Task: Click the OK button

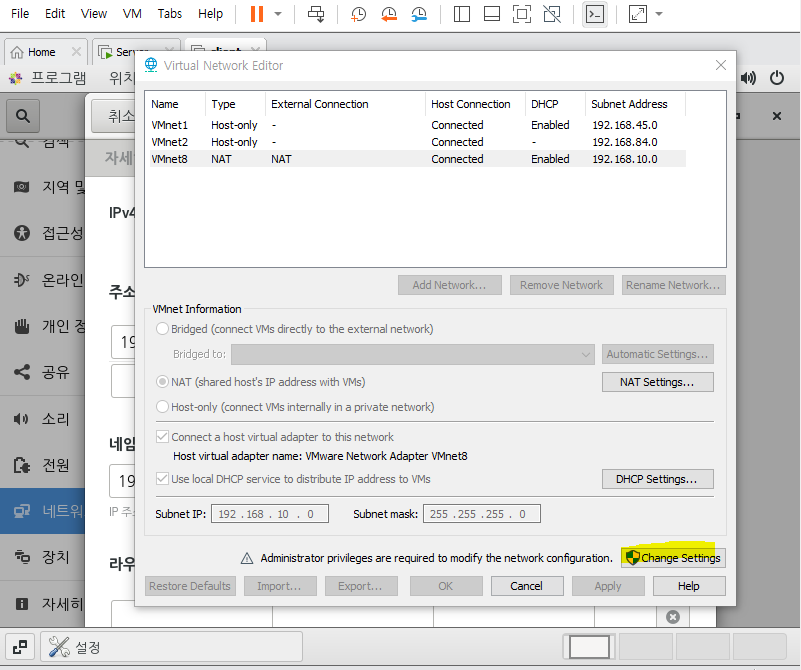Action: pos(446,586)
